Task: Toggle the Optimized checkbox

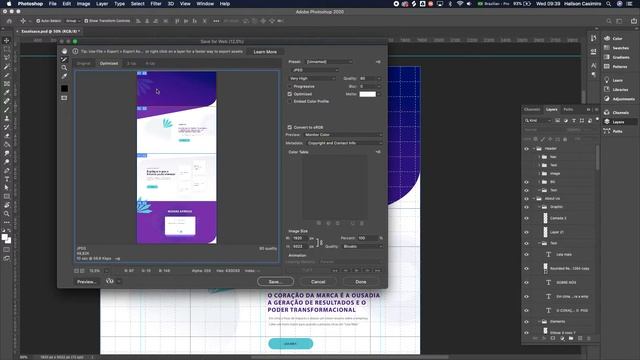Action: 290,94
